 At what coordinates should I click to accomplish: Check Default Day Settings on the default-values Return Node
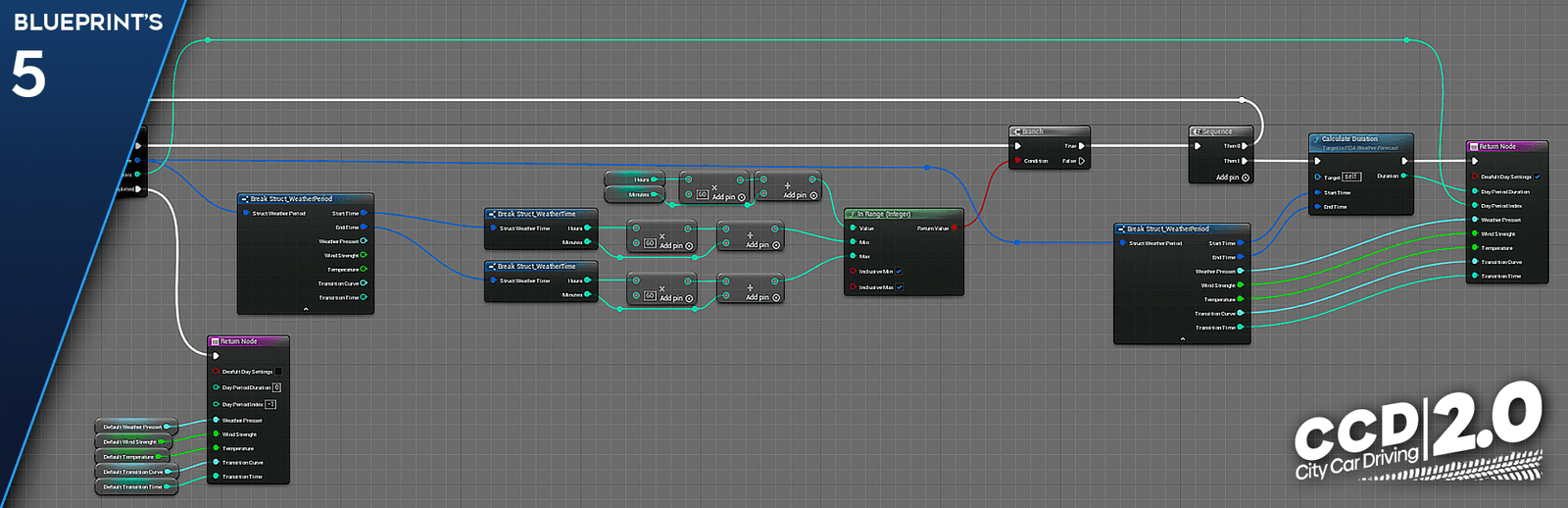pyautogui.click(x=278, y=372)
